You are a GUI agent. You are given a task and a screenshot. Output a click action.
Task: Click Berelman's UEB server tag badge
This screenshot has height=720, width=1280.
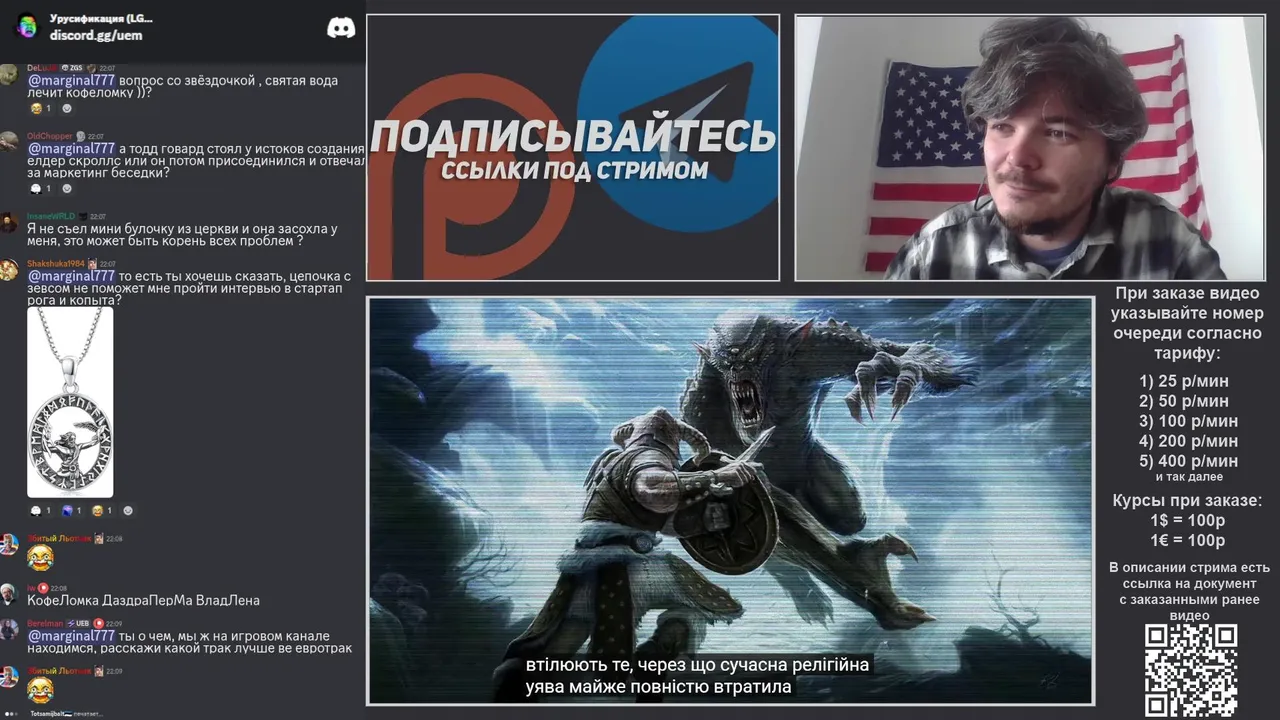point(79,623)
